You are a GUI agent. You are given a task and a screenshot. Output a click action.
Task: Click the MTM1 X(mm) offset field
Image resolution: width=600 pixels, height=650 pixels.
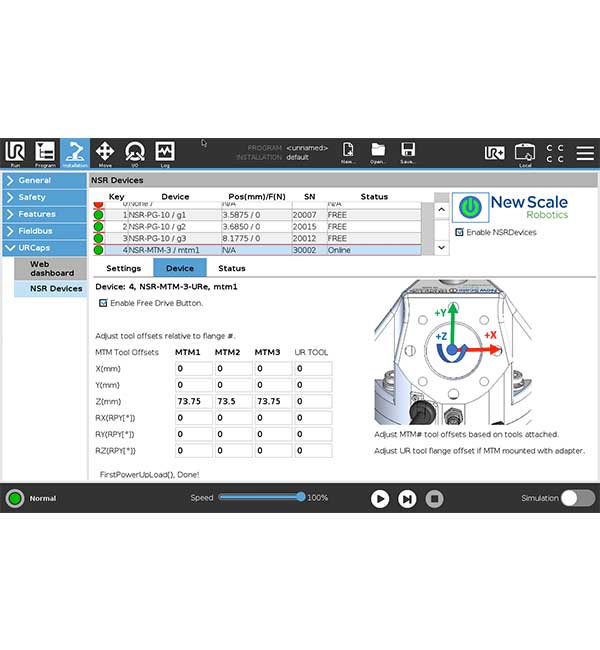tap(194, 369)
